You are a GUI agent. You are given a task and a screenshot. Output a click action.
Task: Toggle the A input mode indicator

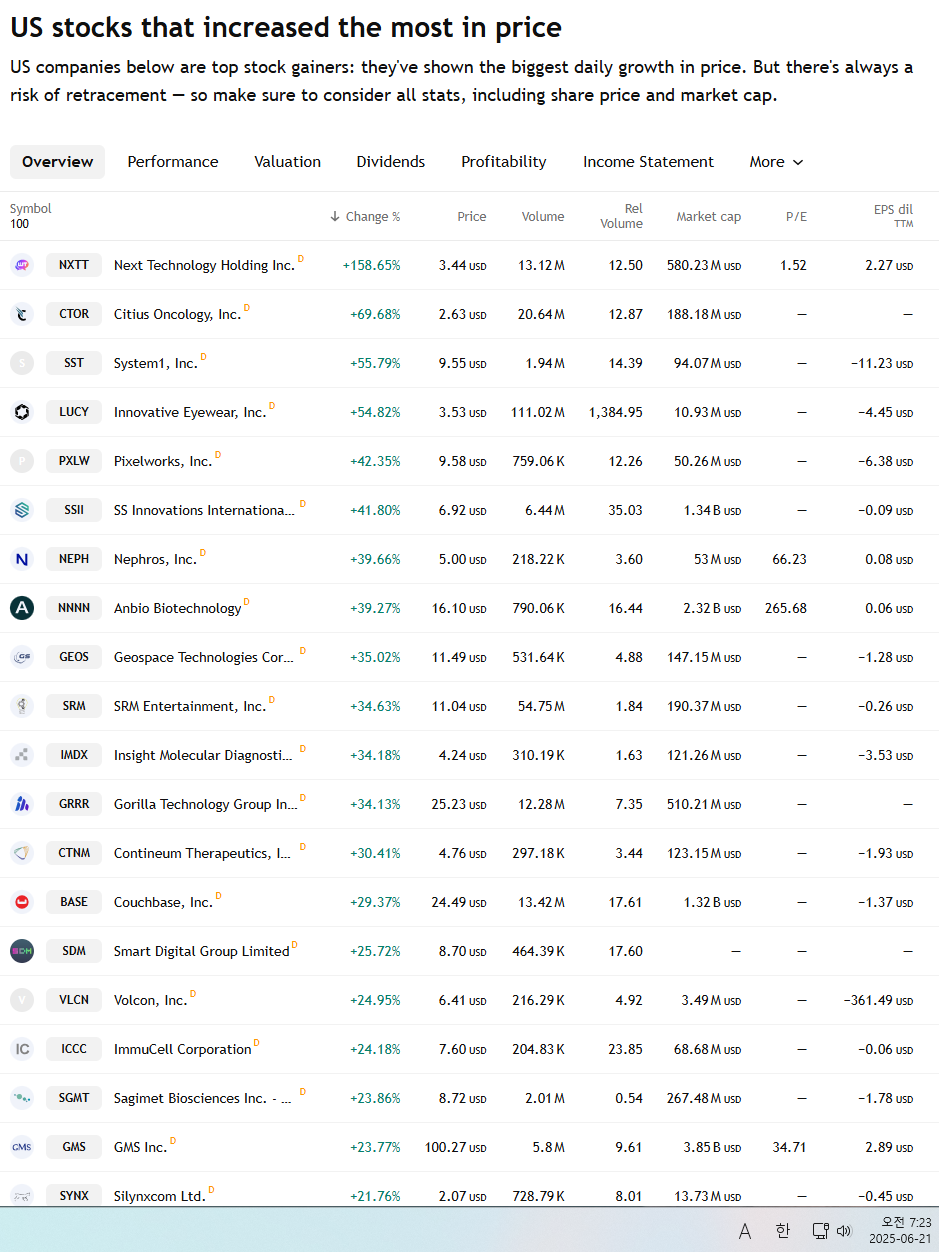click(745, 1231)
